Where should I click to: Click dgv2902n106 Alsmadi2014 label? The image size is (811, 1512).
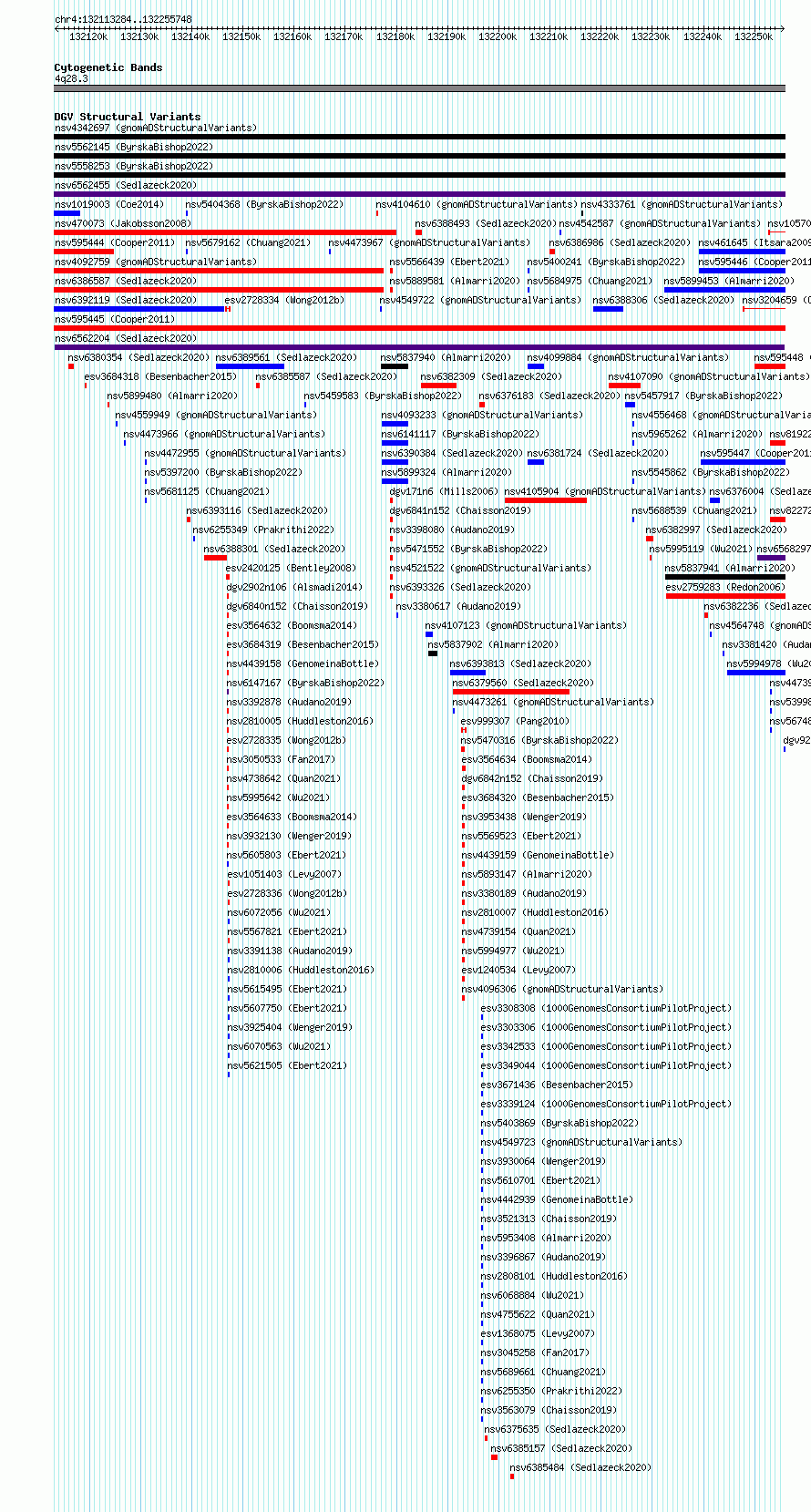tap(294, 587)
